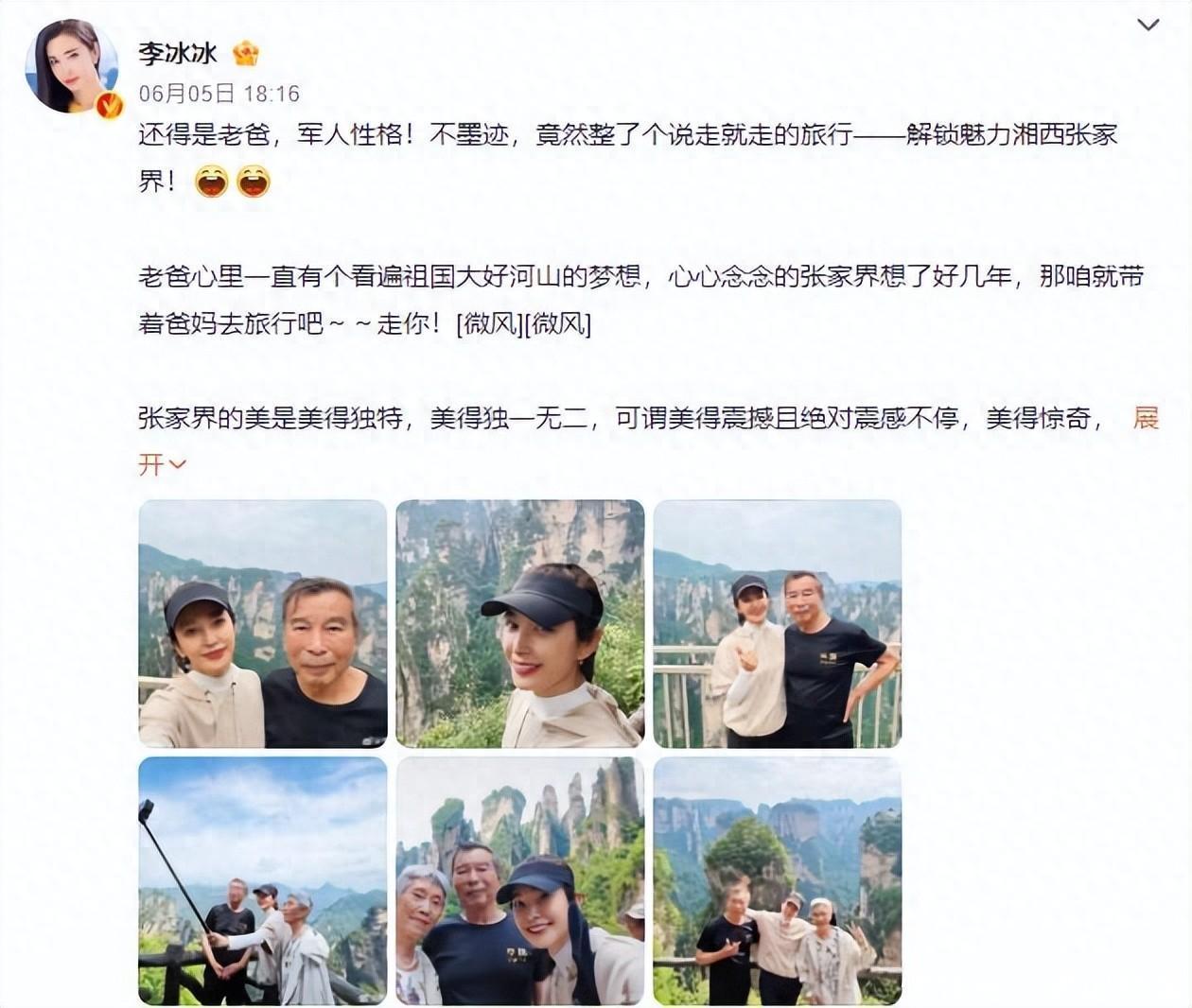1192x1008 pixels.
Task: Open solo visor selfie thumbnail
Action: [x=520, y=624]
